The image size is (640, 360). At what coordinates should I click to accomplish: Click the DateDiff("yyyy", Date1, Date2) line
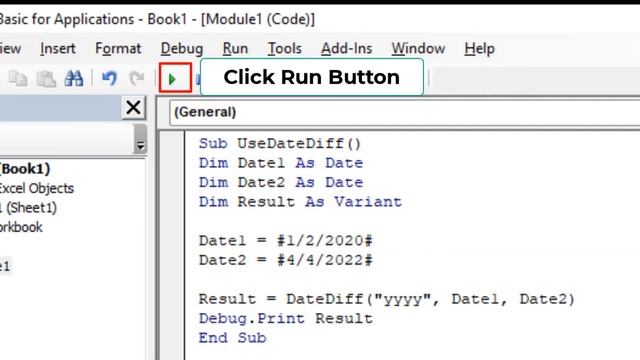387,299
